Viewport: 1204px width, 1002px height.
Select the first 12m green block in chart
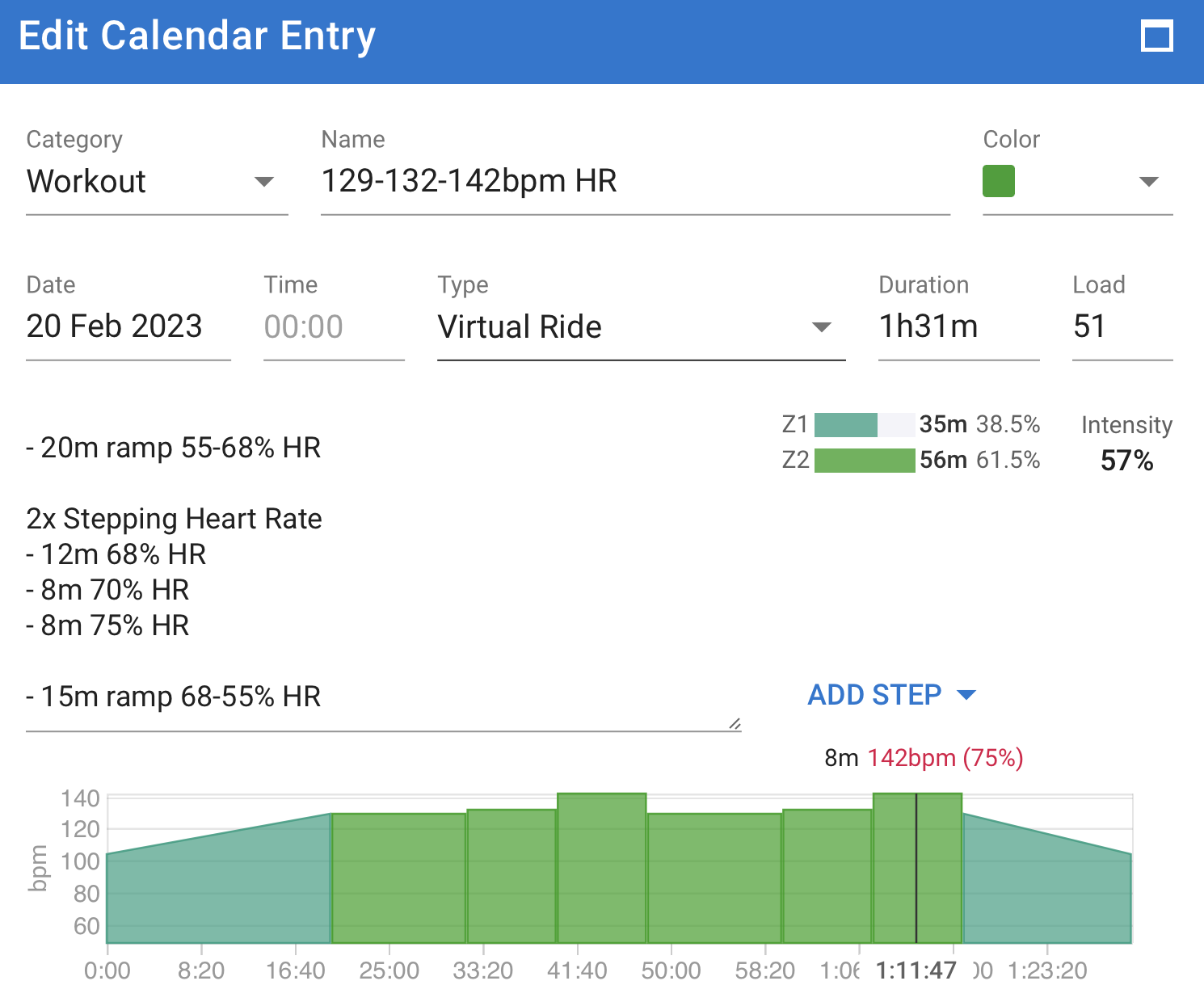pyautogui.click(x=399, y=878)
